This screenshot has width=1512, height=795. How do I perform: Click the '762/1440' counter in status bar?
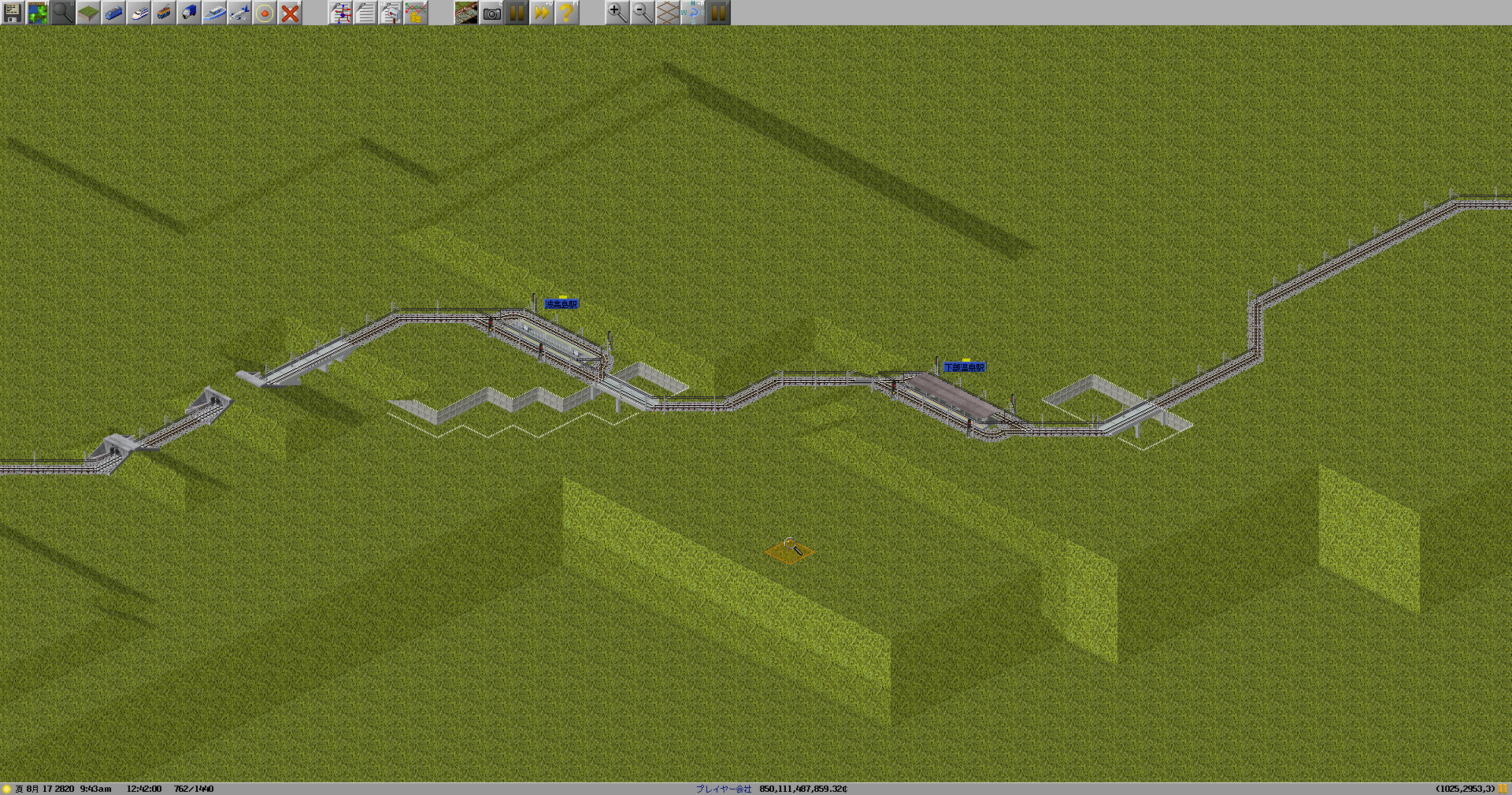tap(194, 789)
